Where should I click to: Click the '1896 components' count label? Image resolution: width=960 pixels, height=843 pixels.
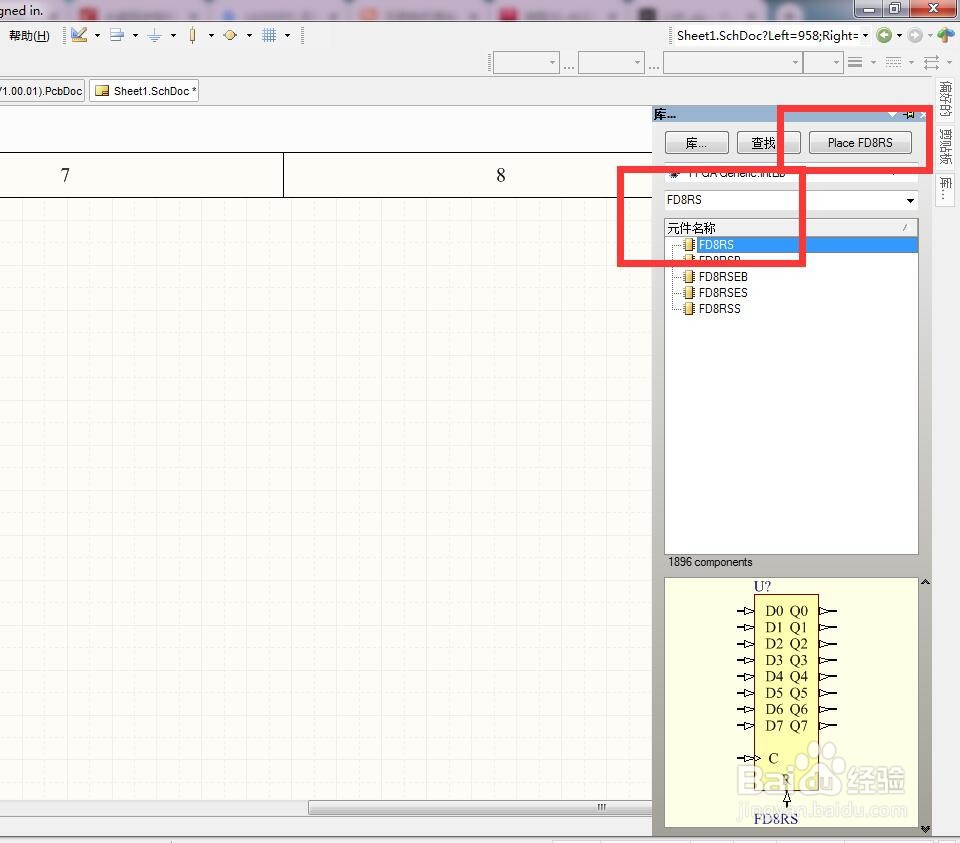click(x=710, y=562)
